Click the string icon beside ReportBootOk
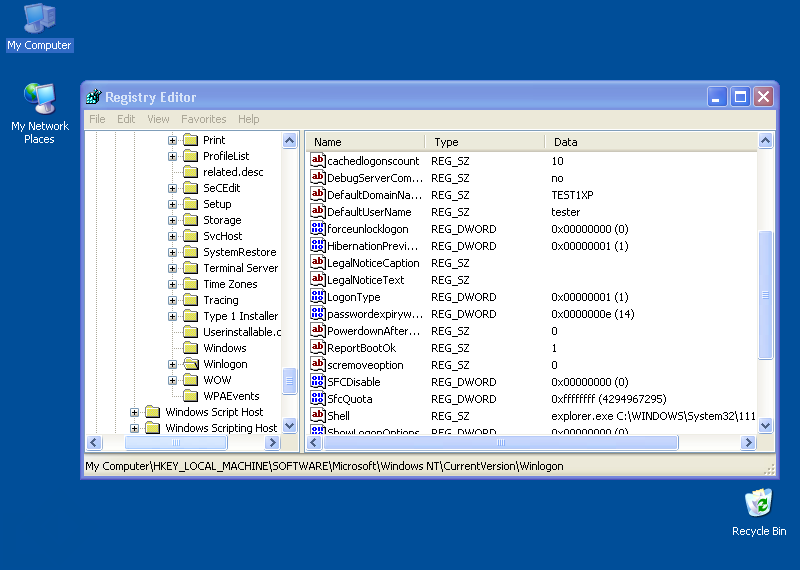 coord(317,348)
